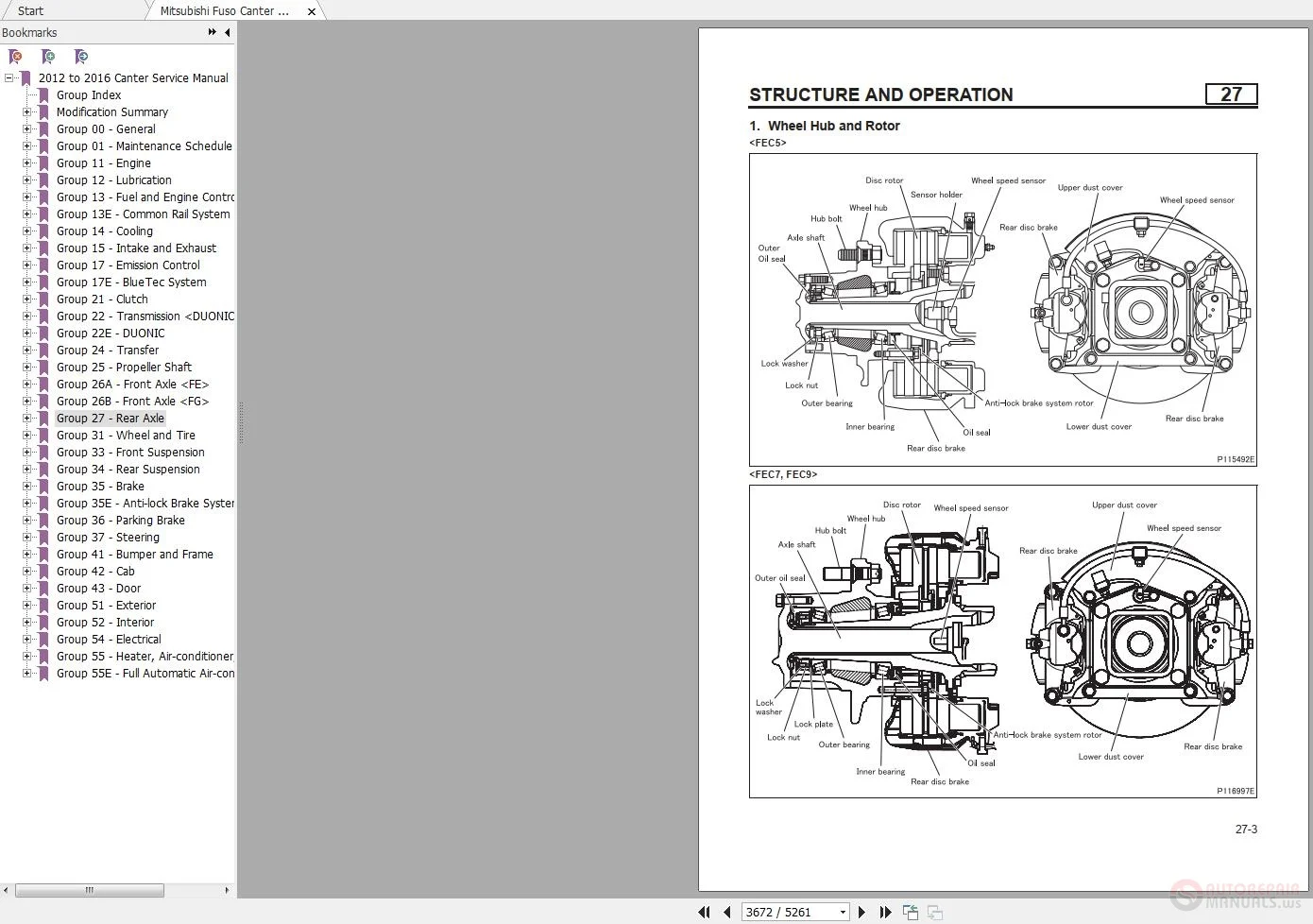Open Group 51 - Exterior bookmark
Screen dimensions: 1313x924
point(106,606)
